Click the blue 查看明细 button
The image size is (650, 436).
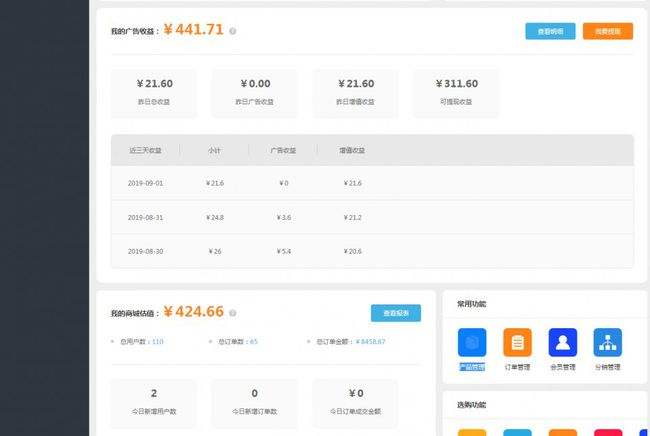click(x=550, y=31)
